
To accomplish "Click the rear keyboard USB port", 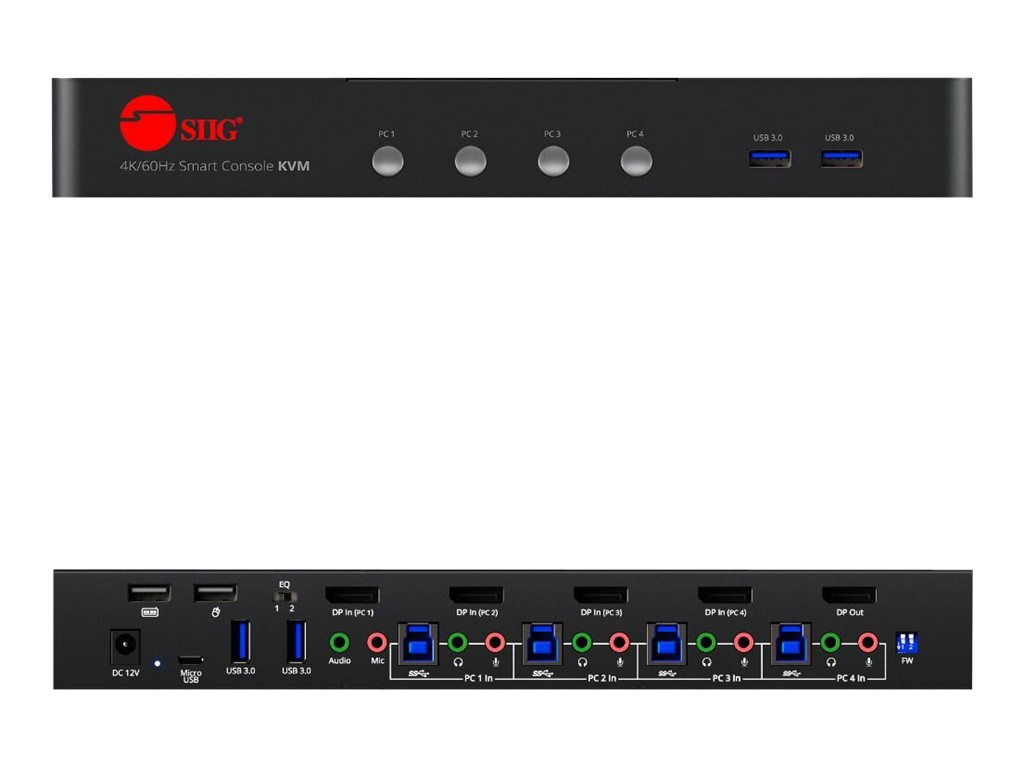I will pyautogui.click(x=150, y=593).
